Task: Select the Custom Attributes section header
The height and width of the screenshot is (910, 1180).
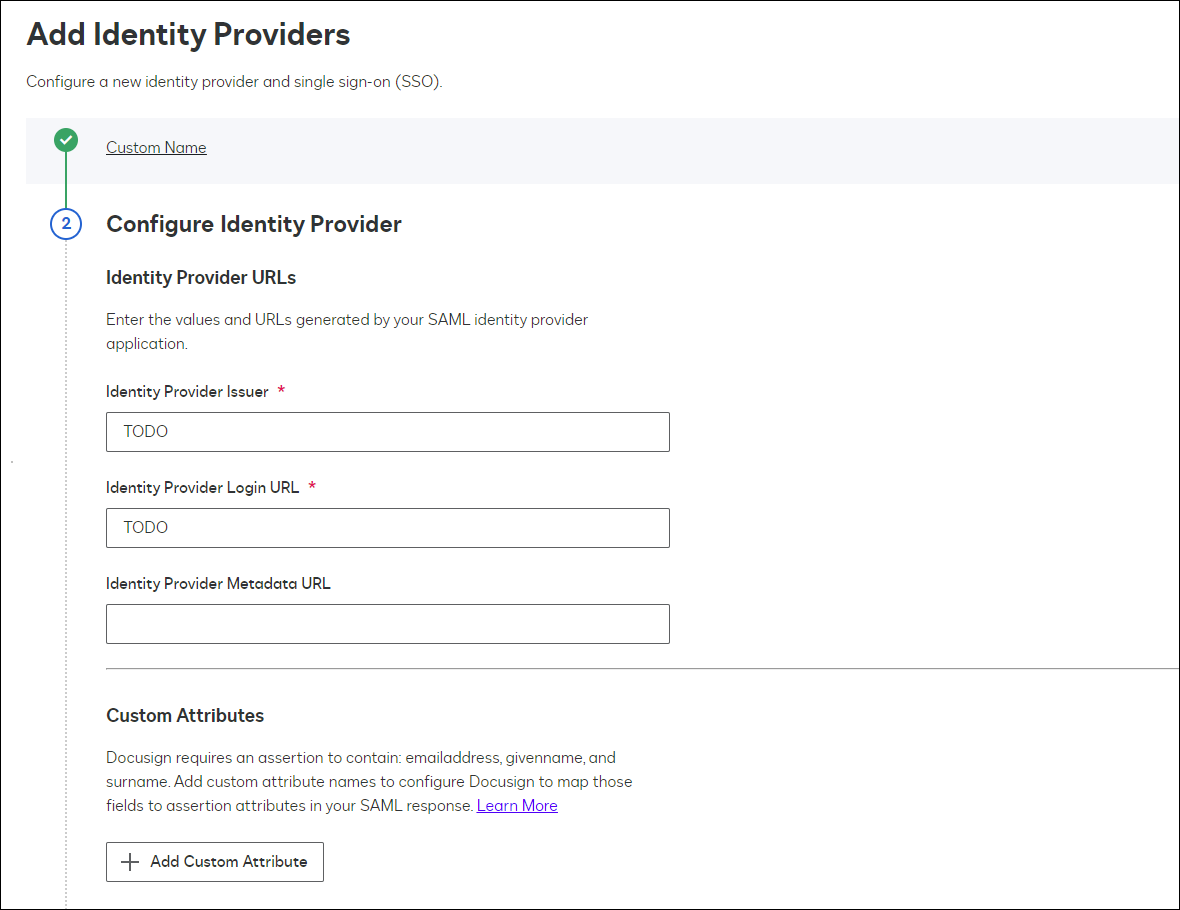Action: (185, 715)
